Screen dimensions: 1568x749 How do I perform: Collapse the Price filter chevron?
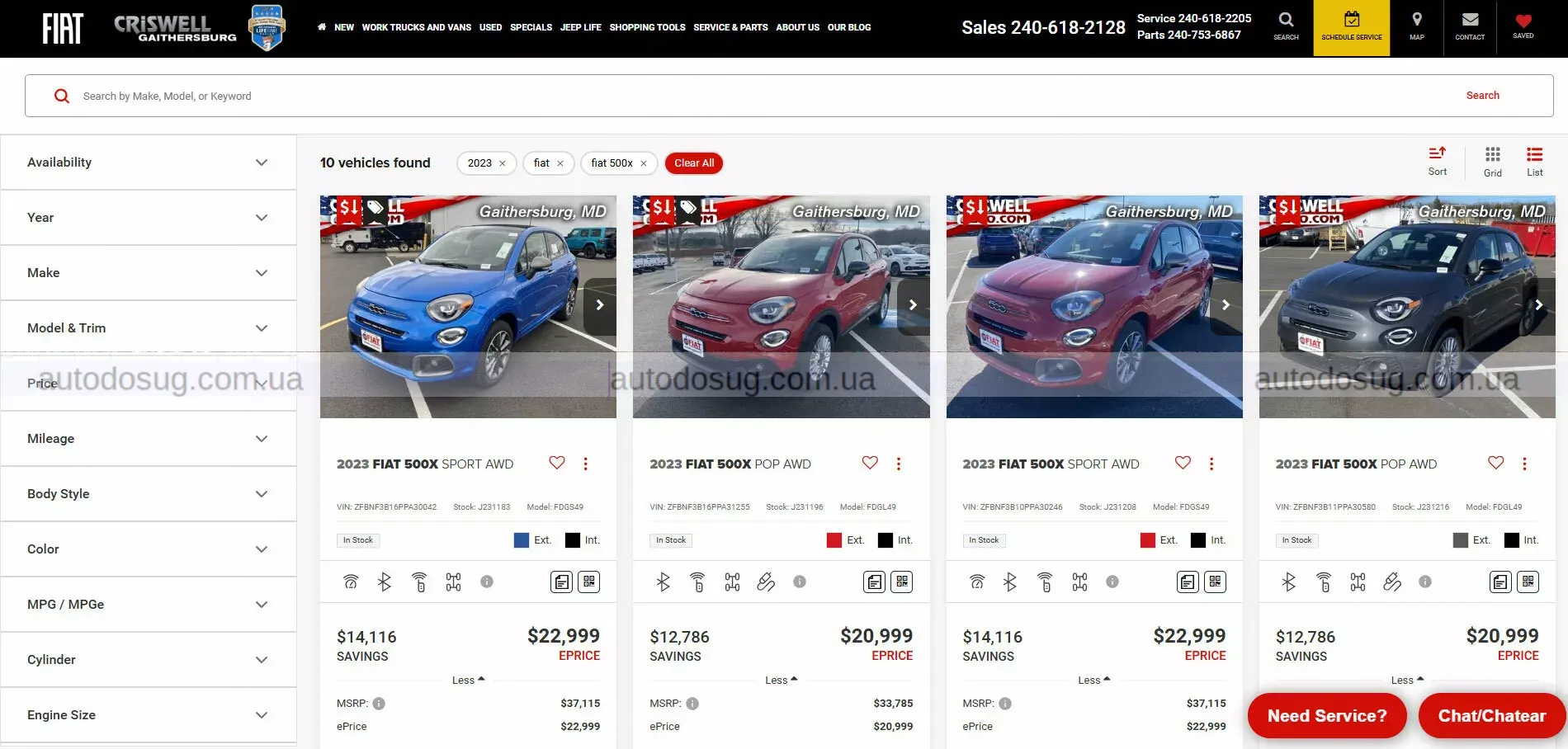[262, 383]
